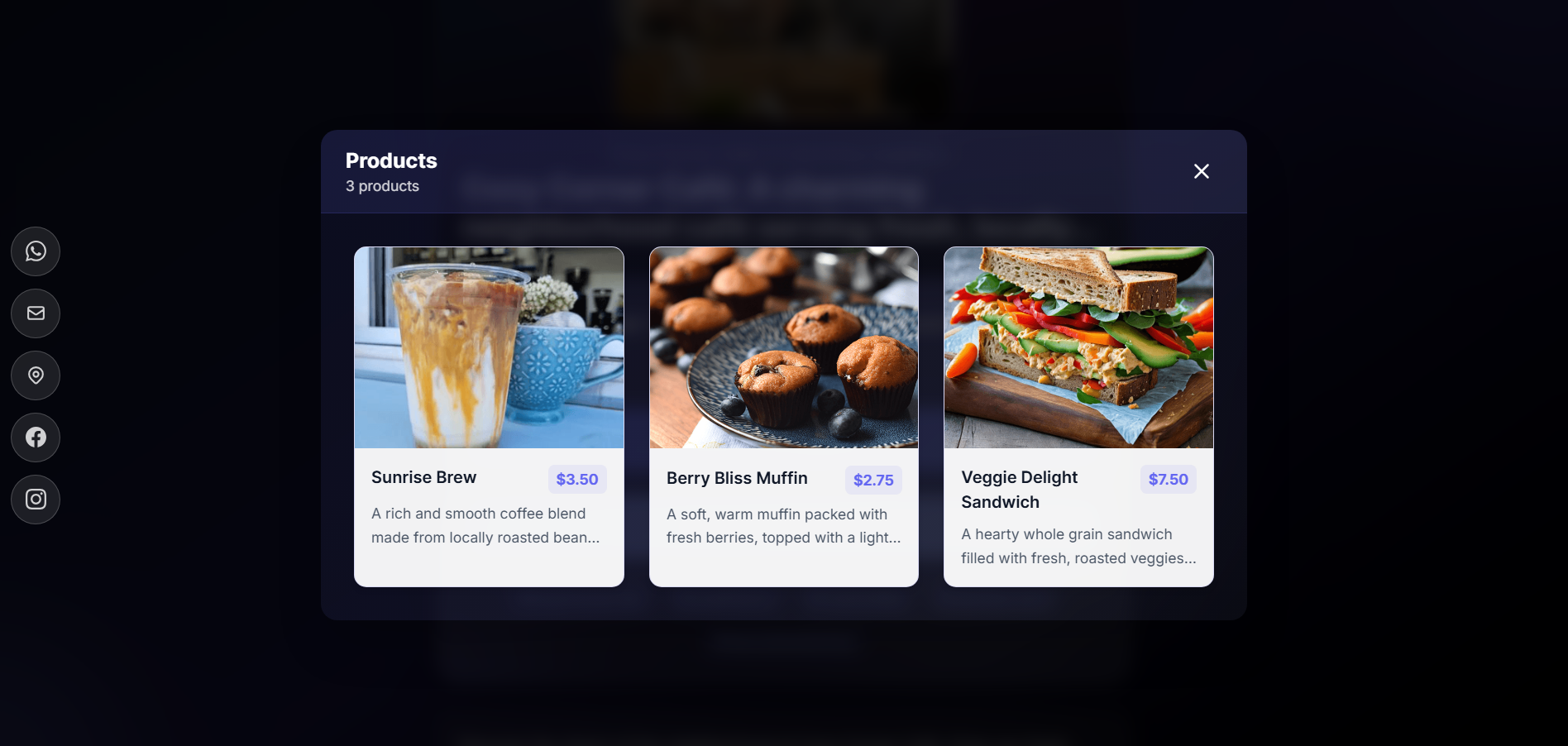1568x746 pixels.
Task: Close the Products dialog
Action: click(x=1202, y=171)
